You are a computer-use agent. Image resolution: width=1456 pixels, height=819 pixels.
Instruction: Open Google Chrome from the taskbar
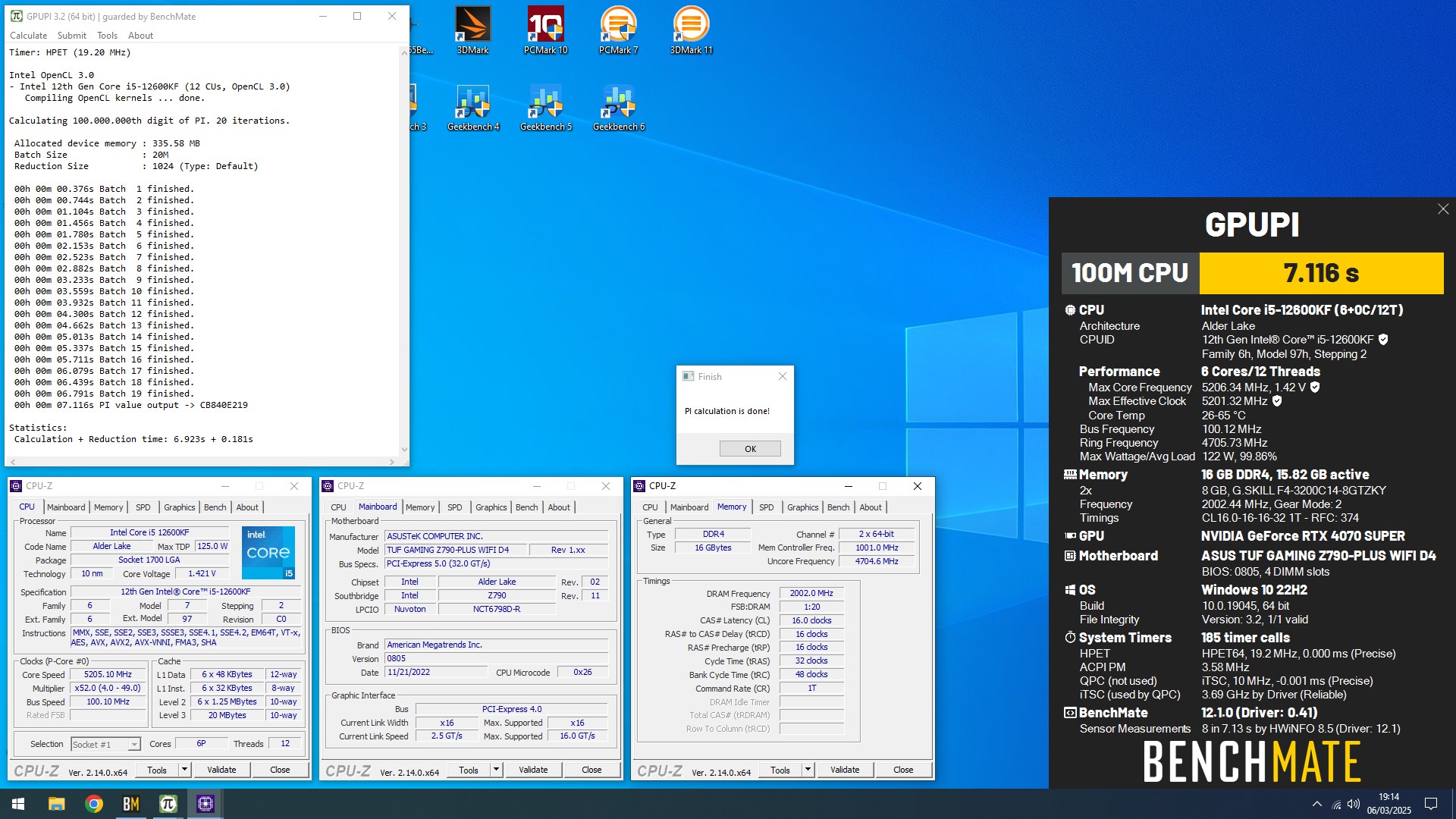94,804
